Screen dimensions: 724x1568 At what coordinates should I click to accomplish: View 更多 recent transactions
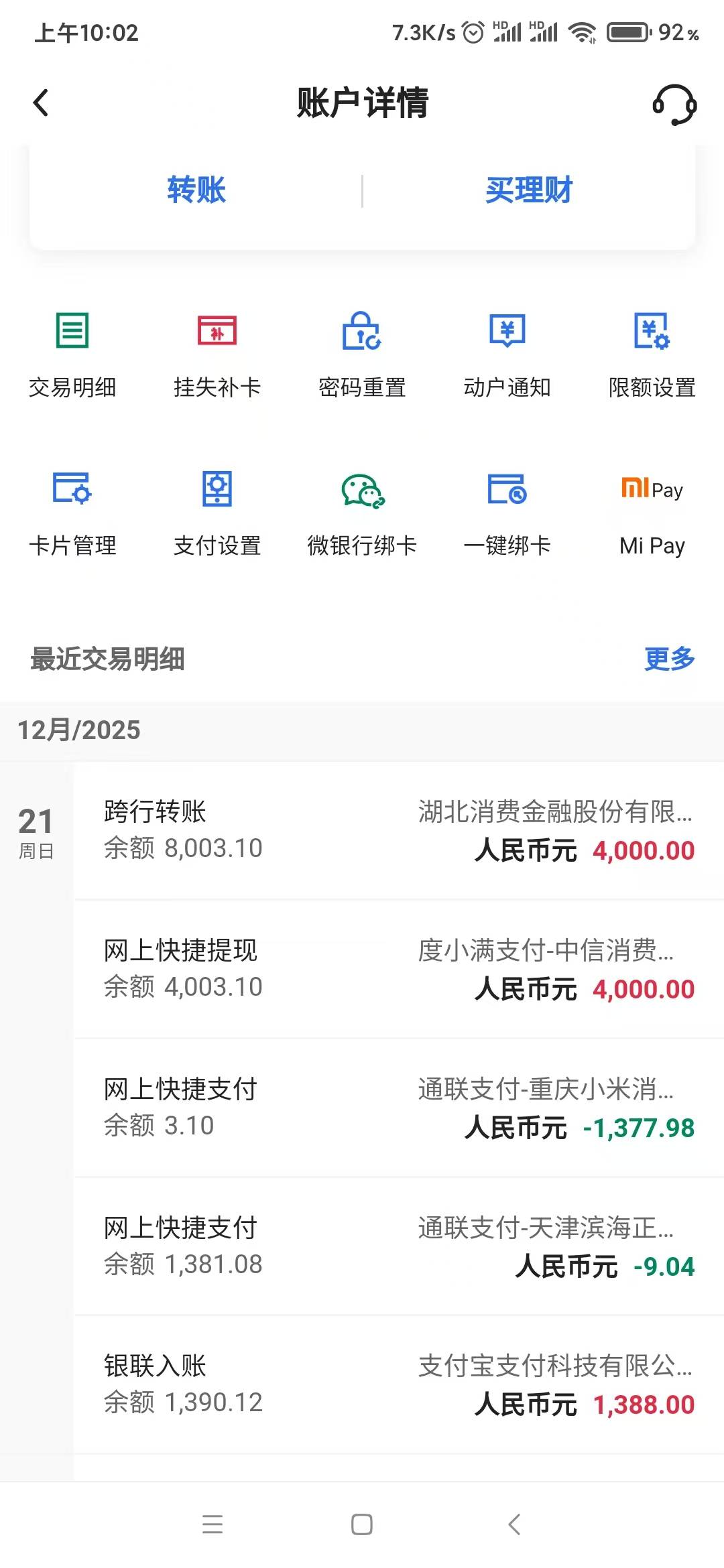click(x=669, y=659)
